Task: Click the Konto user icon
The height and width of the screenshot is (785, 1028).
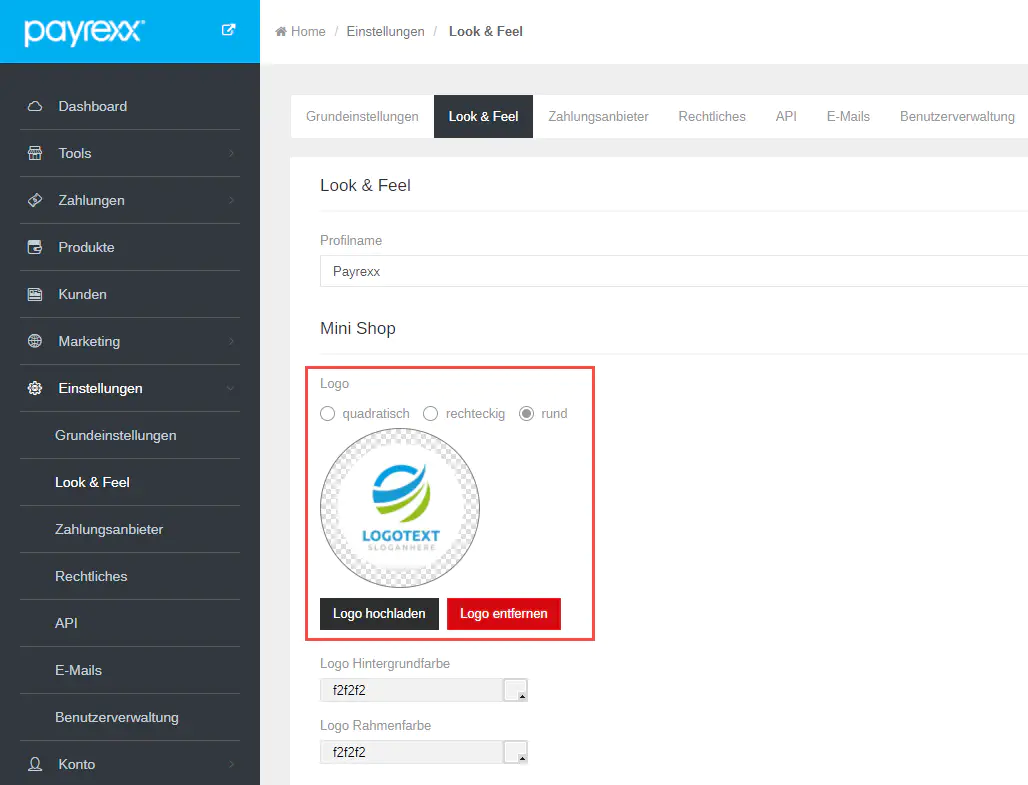Action: (x=35, y=764)
